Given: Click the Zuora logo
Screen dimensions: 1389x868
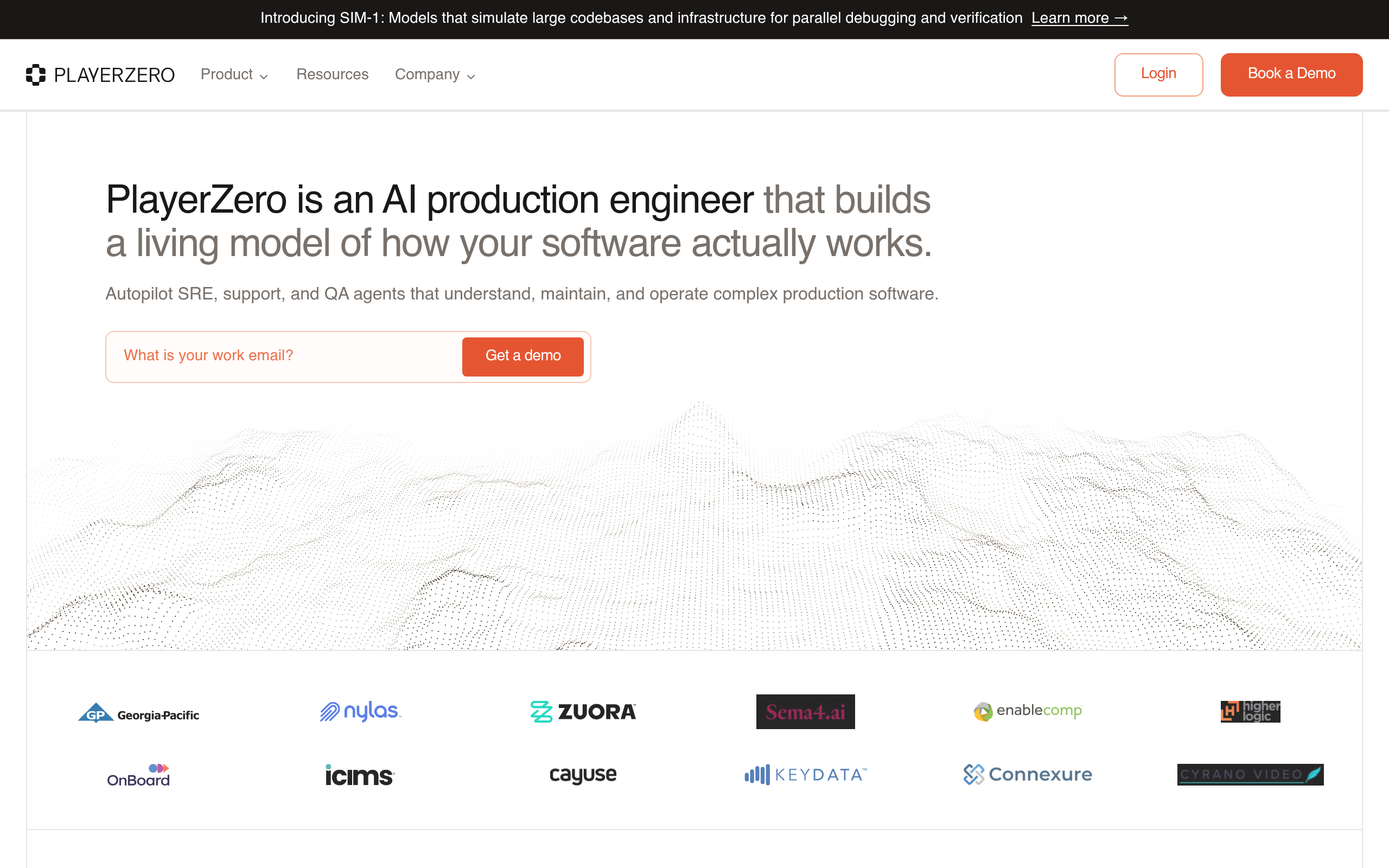Looking at the screenshot, I should 583,712.
